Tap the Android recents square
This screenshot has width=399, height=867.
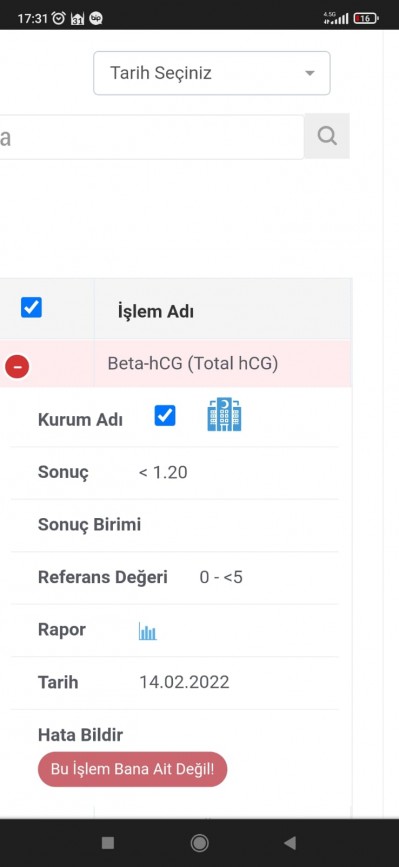pos(108,843)
